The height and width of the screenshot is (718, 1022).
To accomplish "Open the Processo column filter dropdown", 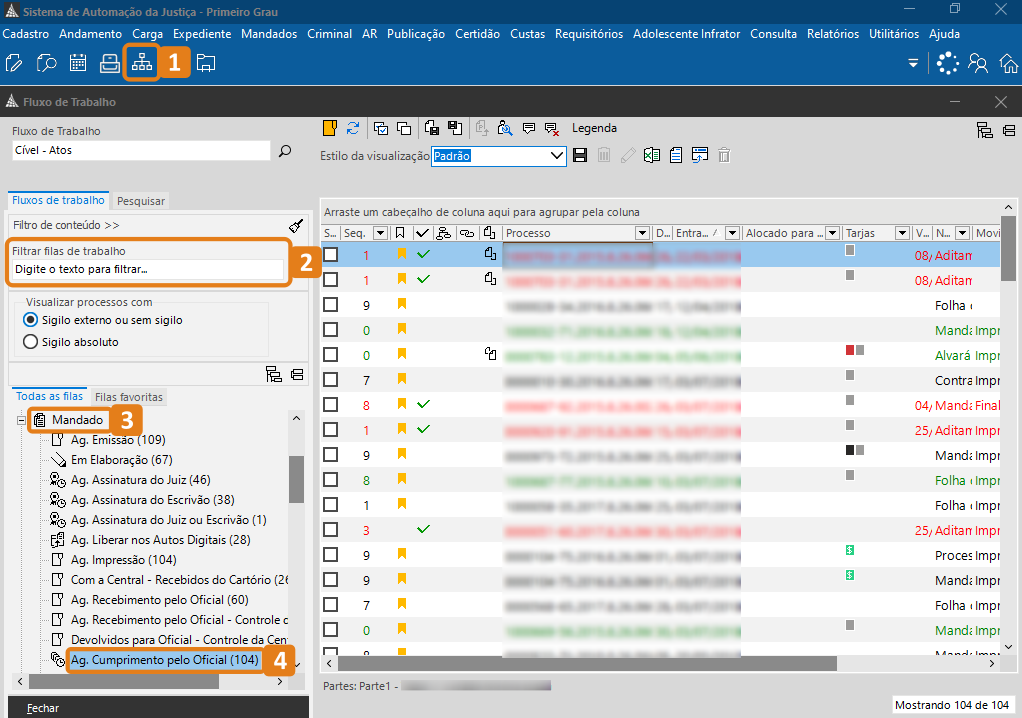I will (642, 233).
